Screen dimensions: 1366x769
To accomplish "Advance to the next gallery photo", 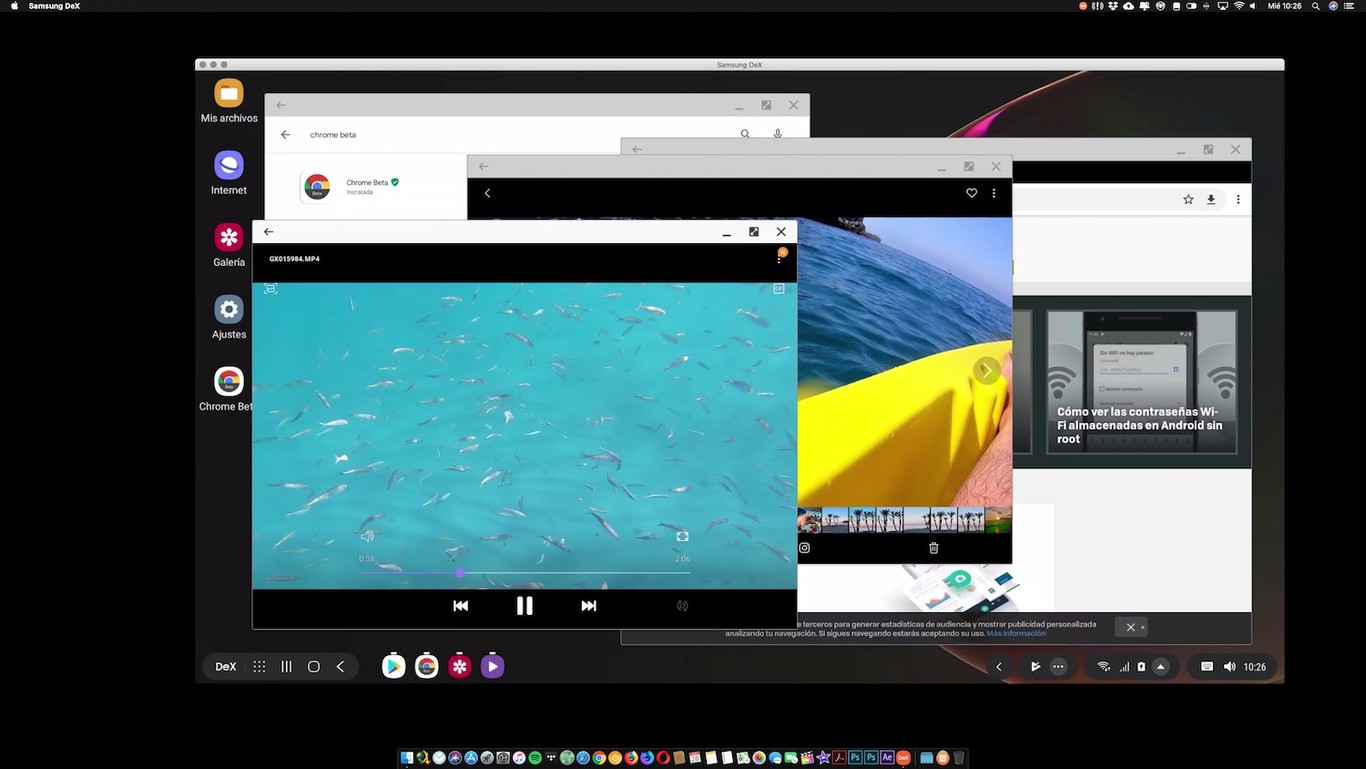I will (x=985, y=370).
